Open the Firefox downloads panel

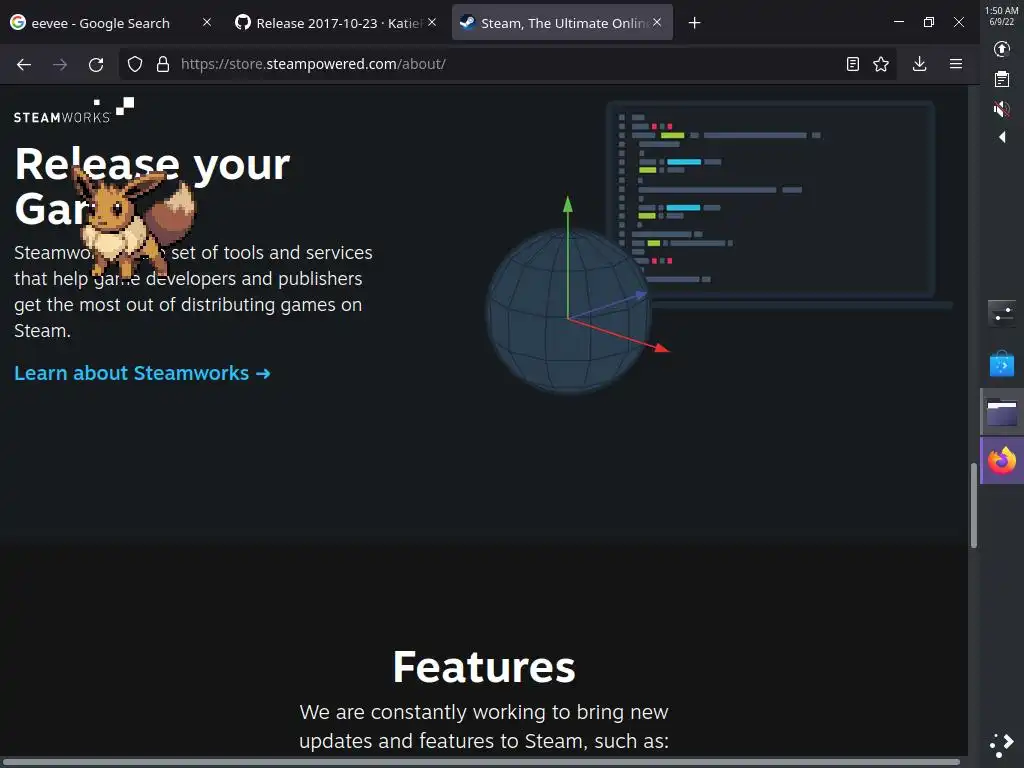[x=920, y=64]
